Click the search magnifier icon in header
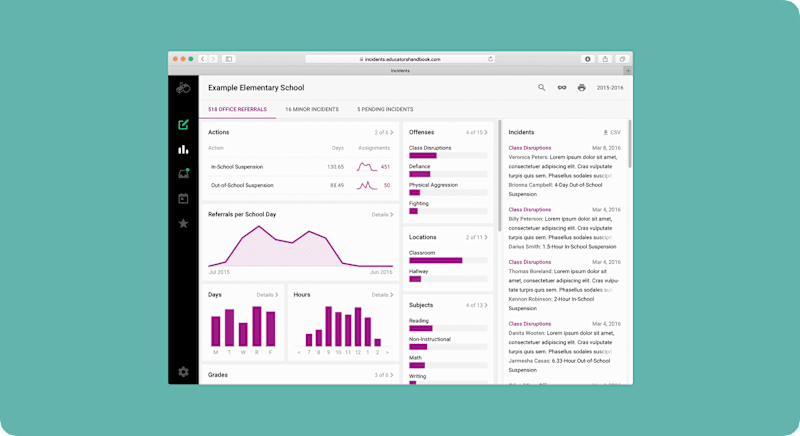 (541, 88)
